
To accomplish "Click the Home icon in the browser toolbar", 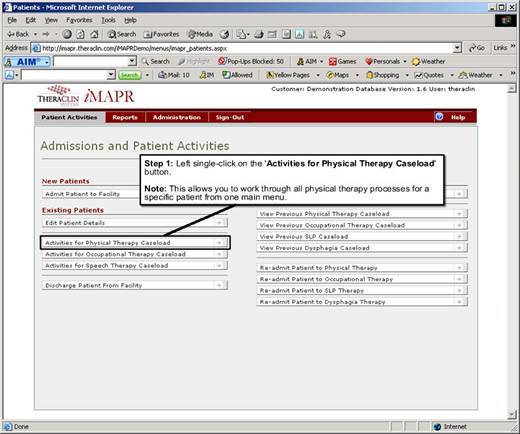I will click(x=94, y=34).
